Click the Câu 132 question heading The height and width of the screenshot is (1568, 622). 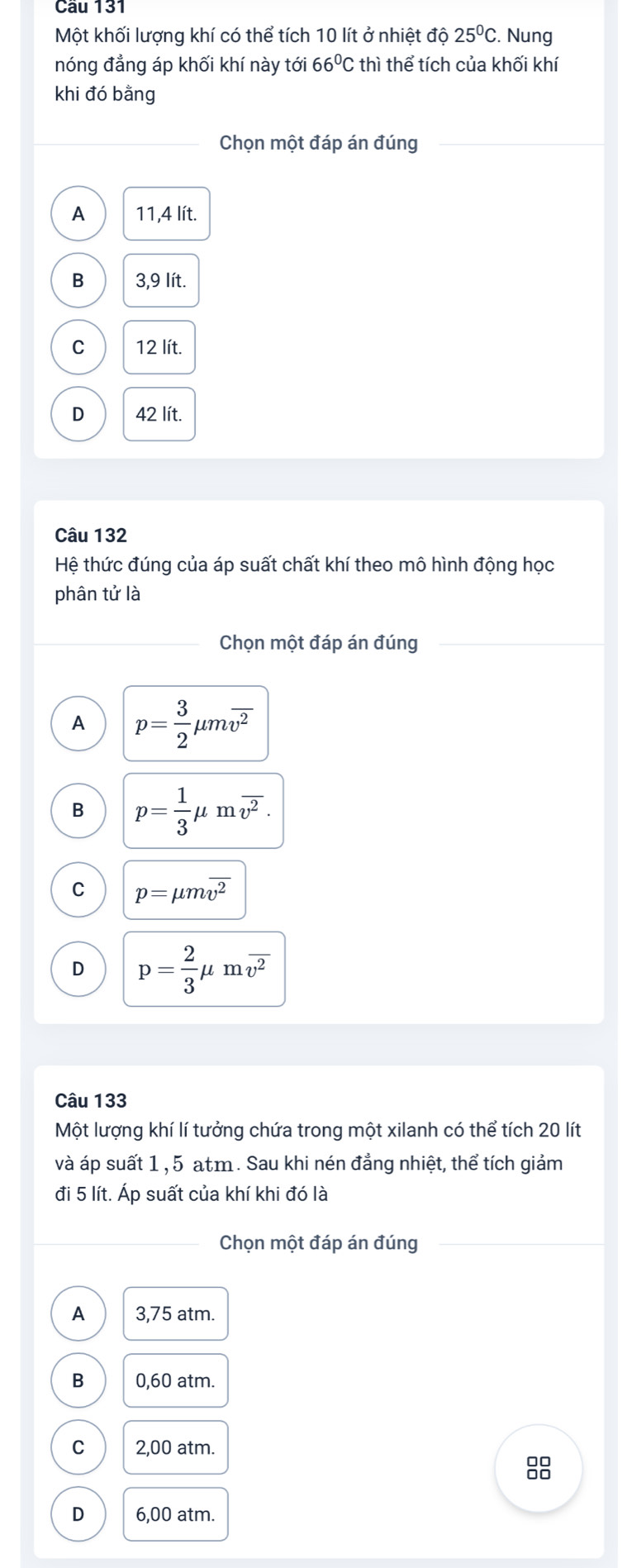(91, 536)
